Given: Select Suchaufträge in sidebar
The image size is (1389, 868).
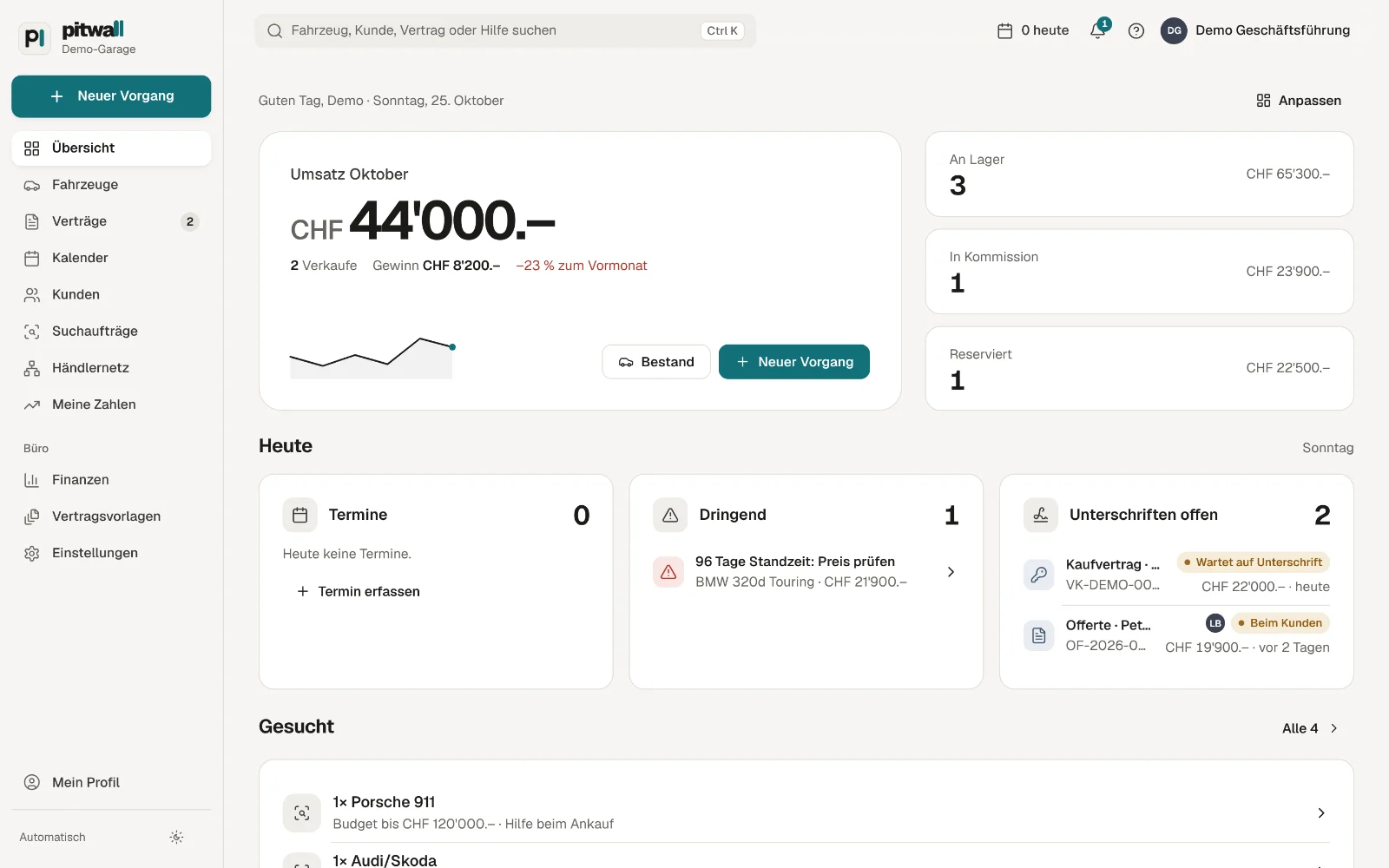Looking at the screenshot, I should pyautogui.click(x=111, y=332).
